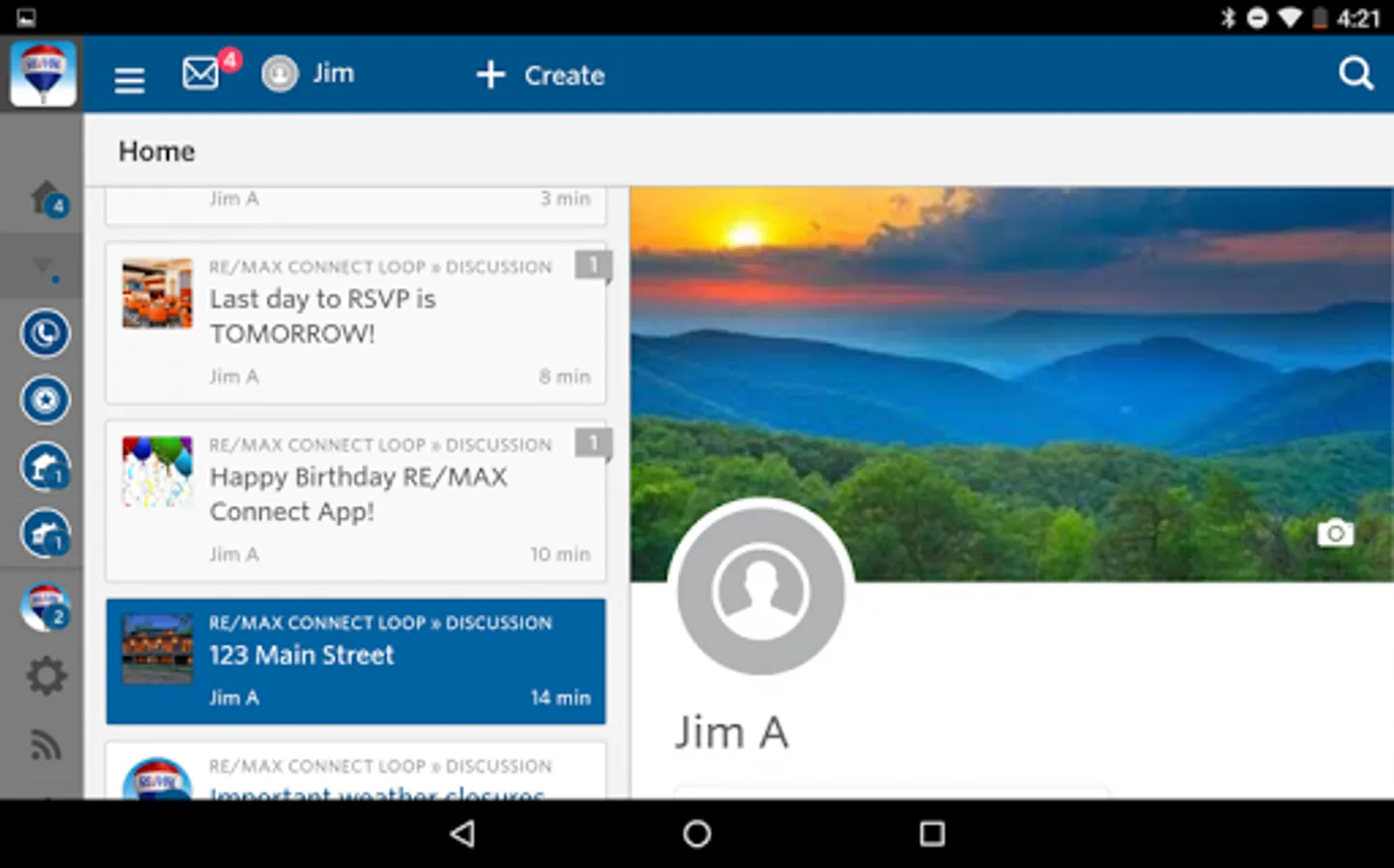This screenshot has height=868, width=1394.
Task: Open RE/MAX balloon loop with 2 badge
Action: [x=44, y=608]
